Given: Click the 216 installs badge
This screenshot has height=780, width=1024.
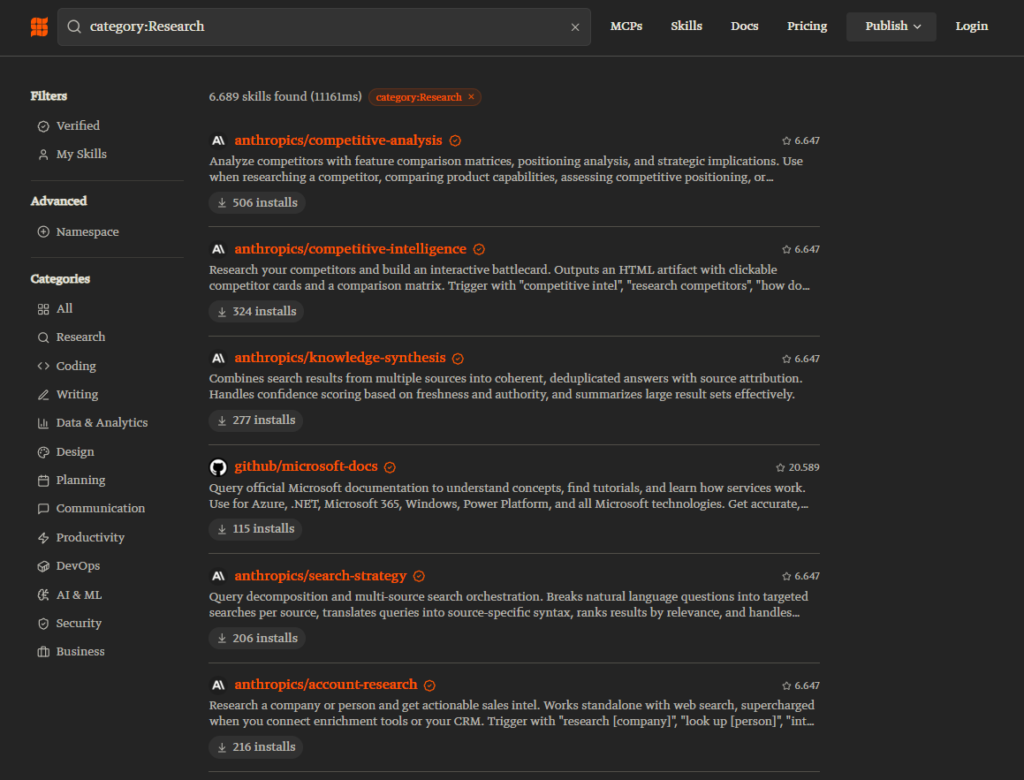Looking at the screenshot, I should (256, 747).
